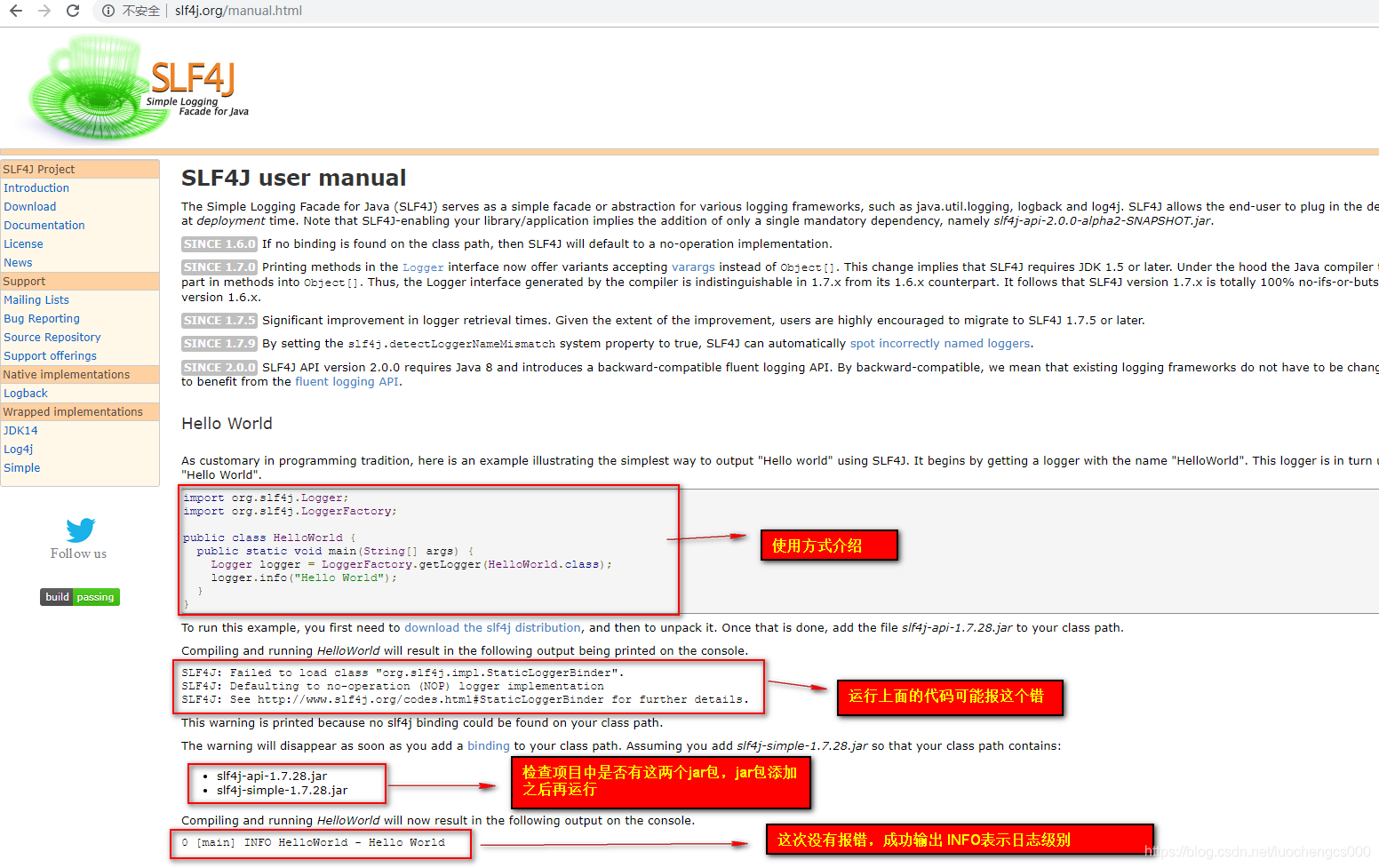Click the build passing badge
Image resolution: width=1379 pixels, height=868 pixels.
[x=80, y=597]
